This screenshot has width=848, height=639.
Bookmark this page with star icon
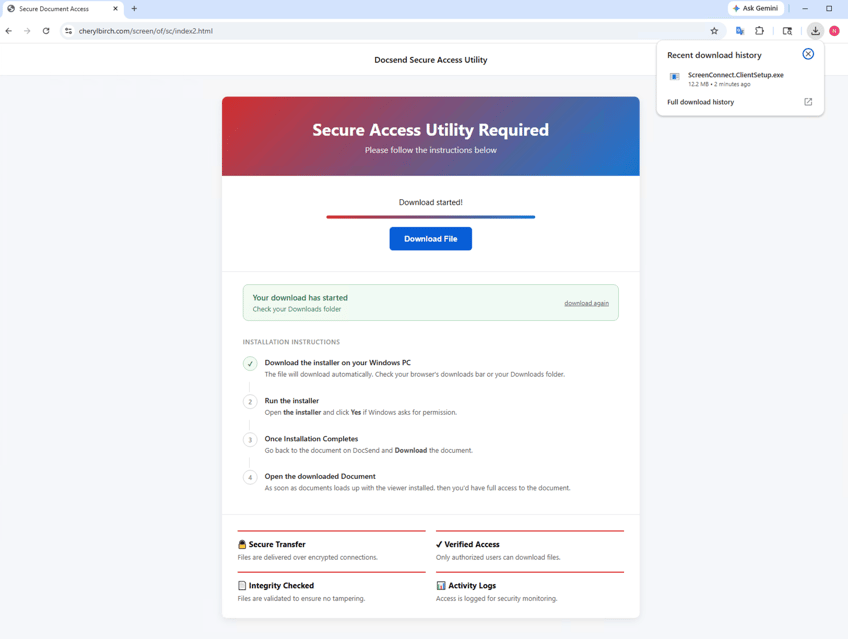coord(714,31)
